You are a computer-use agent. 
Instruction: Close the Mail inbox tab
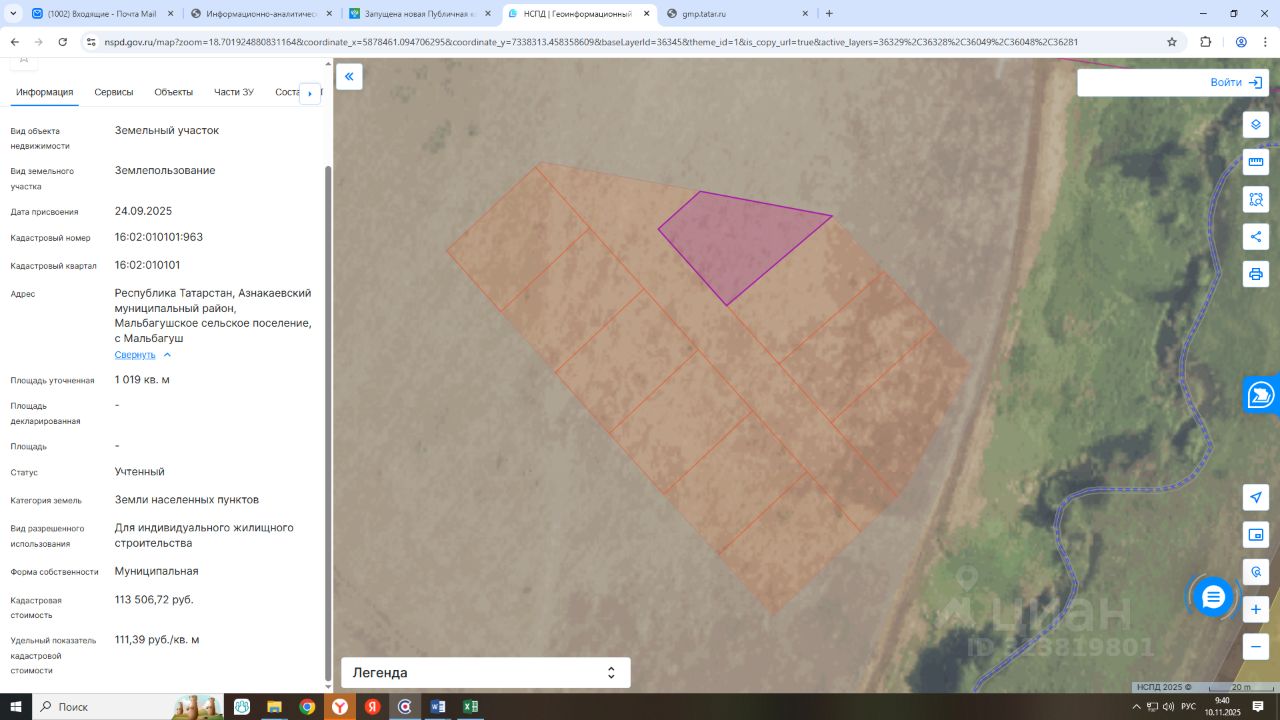tap(171, 14)
